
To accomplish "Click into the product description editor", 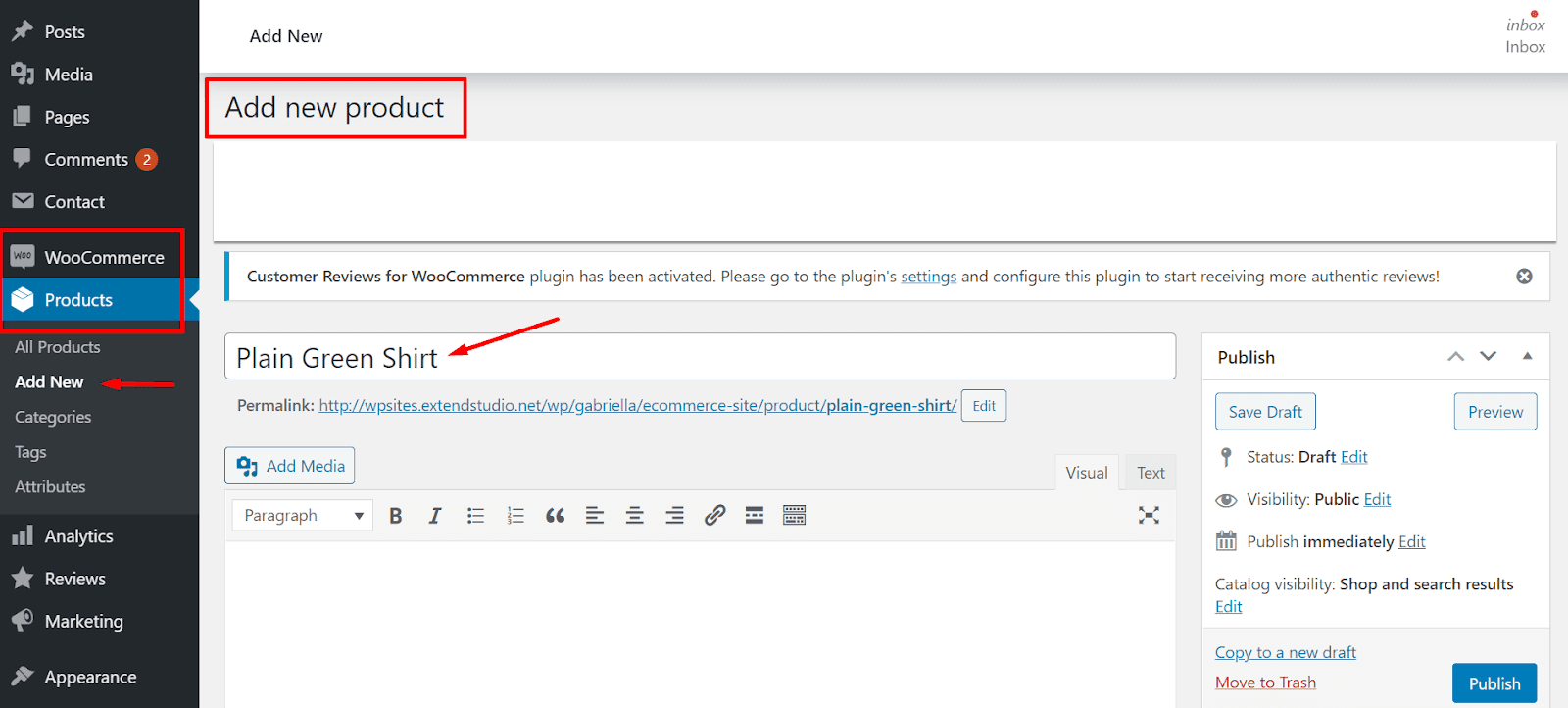I will [700, 624].
